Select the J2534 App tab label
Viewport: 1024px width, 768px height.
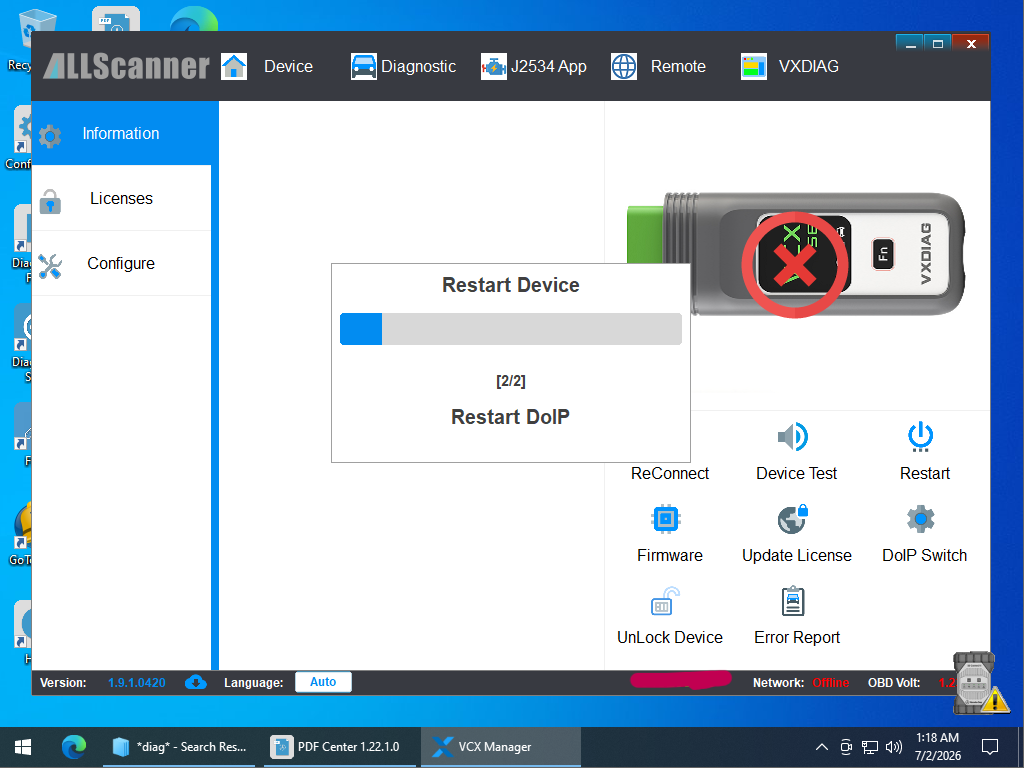(549, 67)
